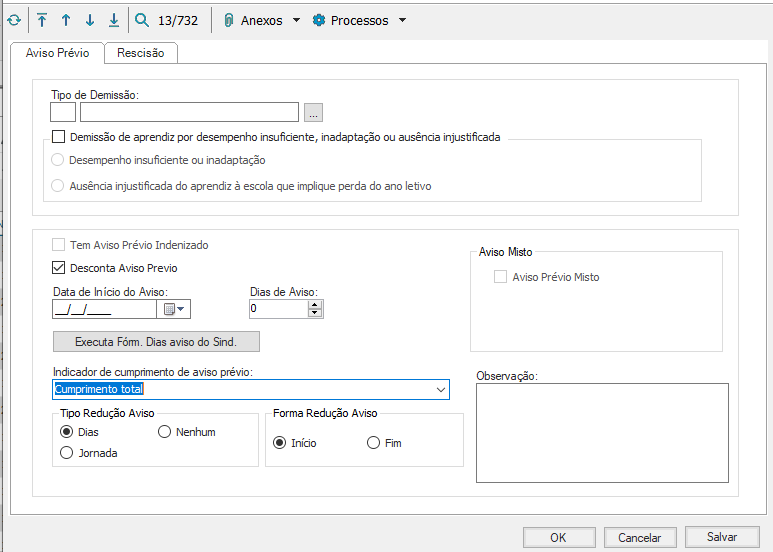Click the refresh record icon
Viewport: 773px width, 552px height.
point(14,20)
